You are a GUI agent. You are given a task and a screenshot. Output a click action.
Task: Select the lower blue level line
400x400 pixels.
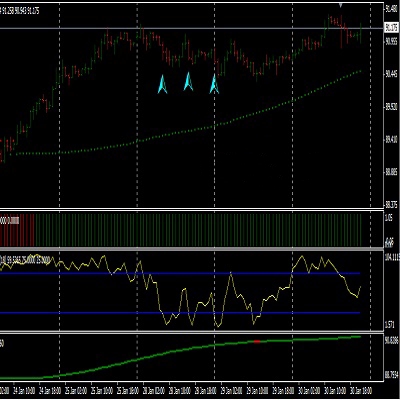pyautogui.click(x=180, y=313)
